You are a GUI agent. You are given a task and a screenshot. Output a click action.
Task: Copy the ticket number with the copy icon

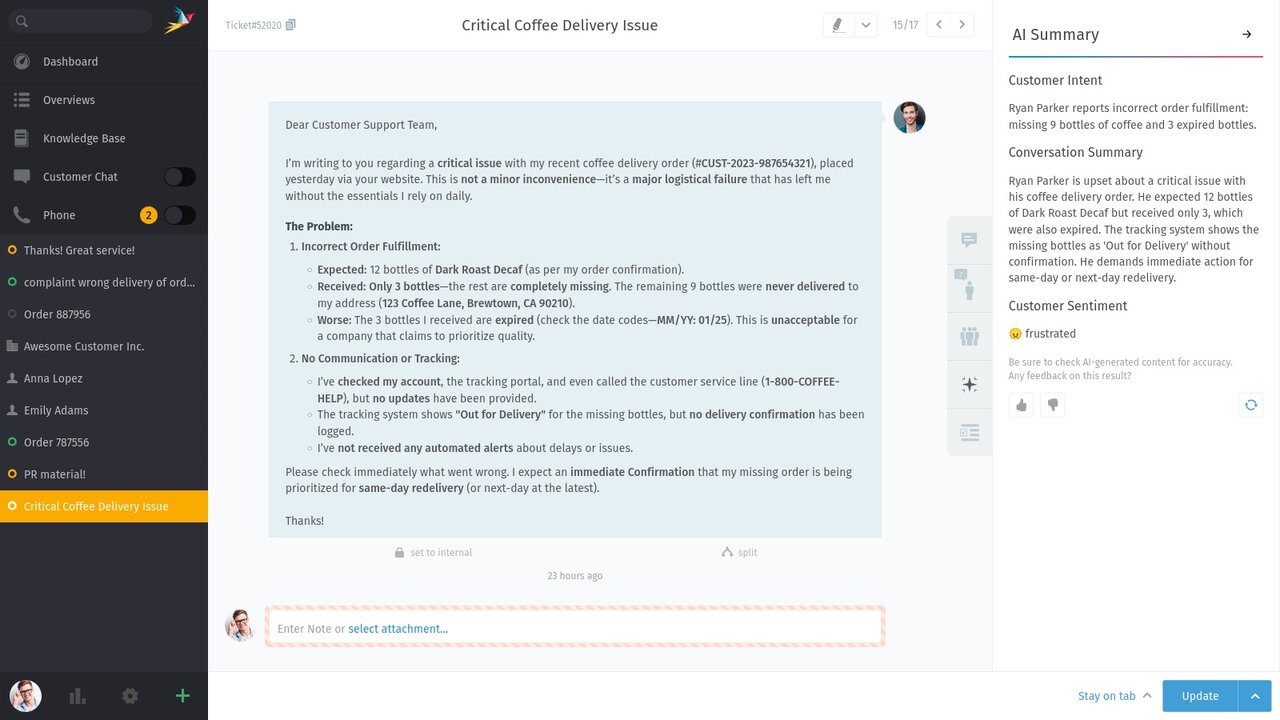[x=291, y=25]
